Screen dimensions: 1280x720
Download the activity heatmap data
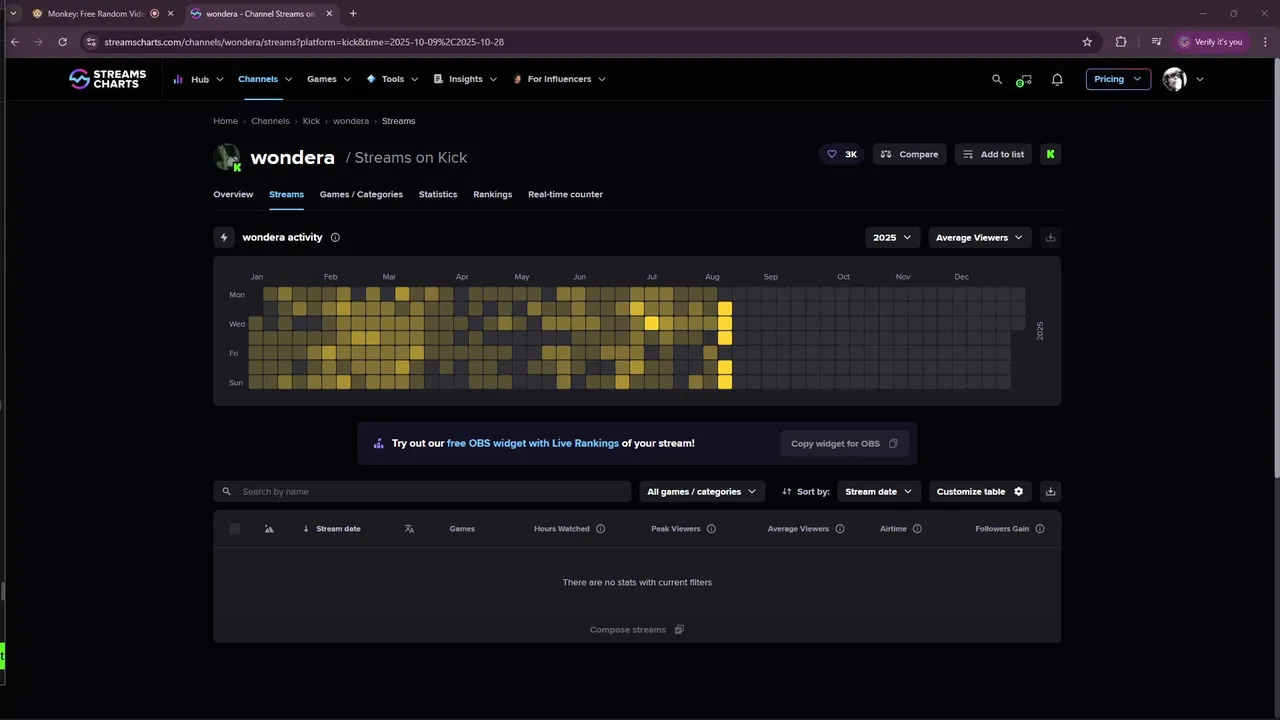[x=1050, y=237]
